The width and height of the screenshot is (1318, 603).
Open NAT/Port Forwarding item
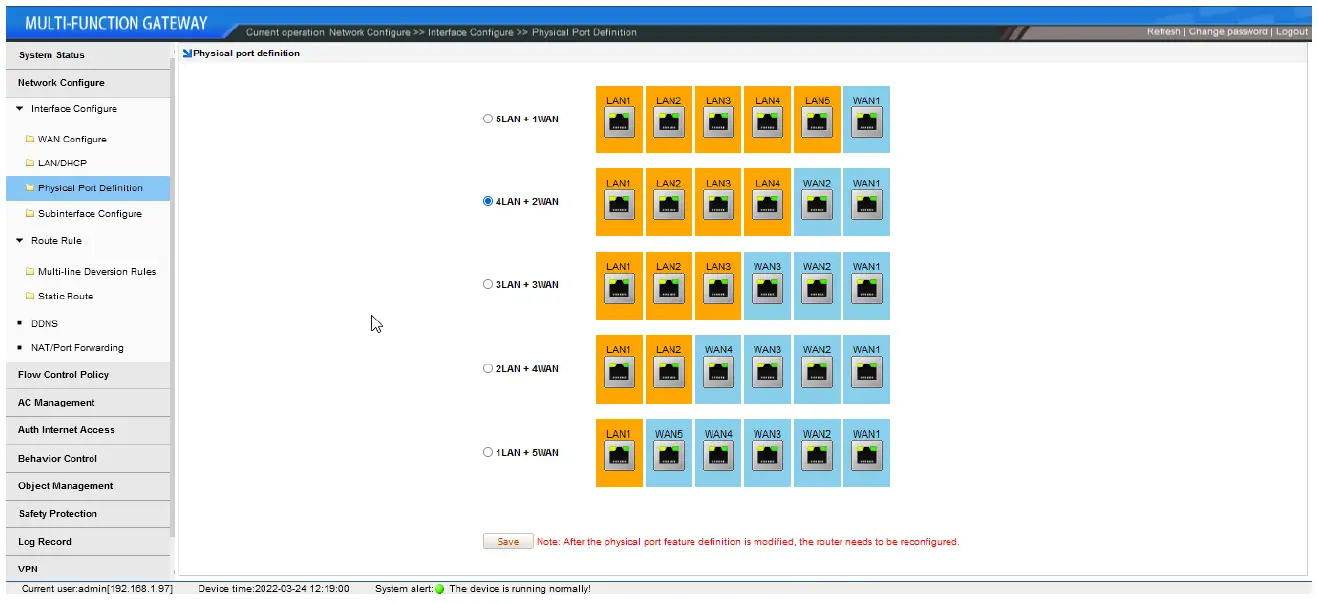tap(77, 348)
